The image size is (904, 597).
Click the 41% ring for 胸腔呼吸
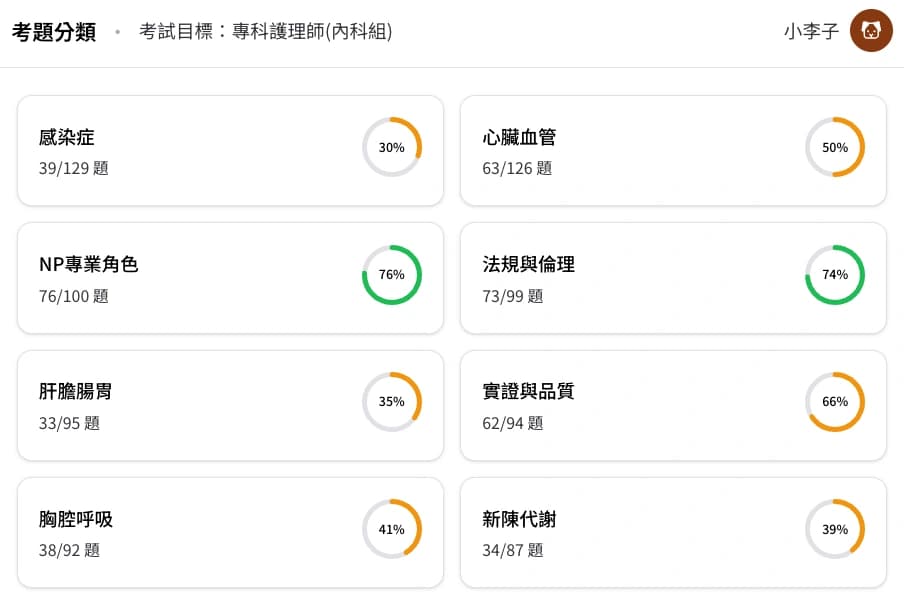(x=392, y=529)
